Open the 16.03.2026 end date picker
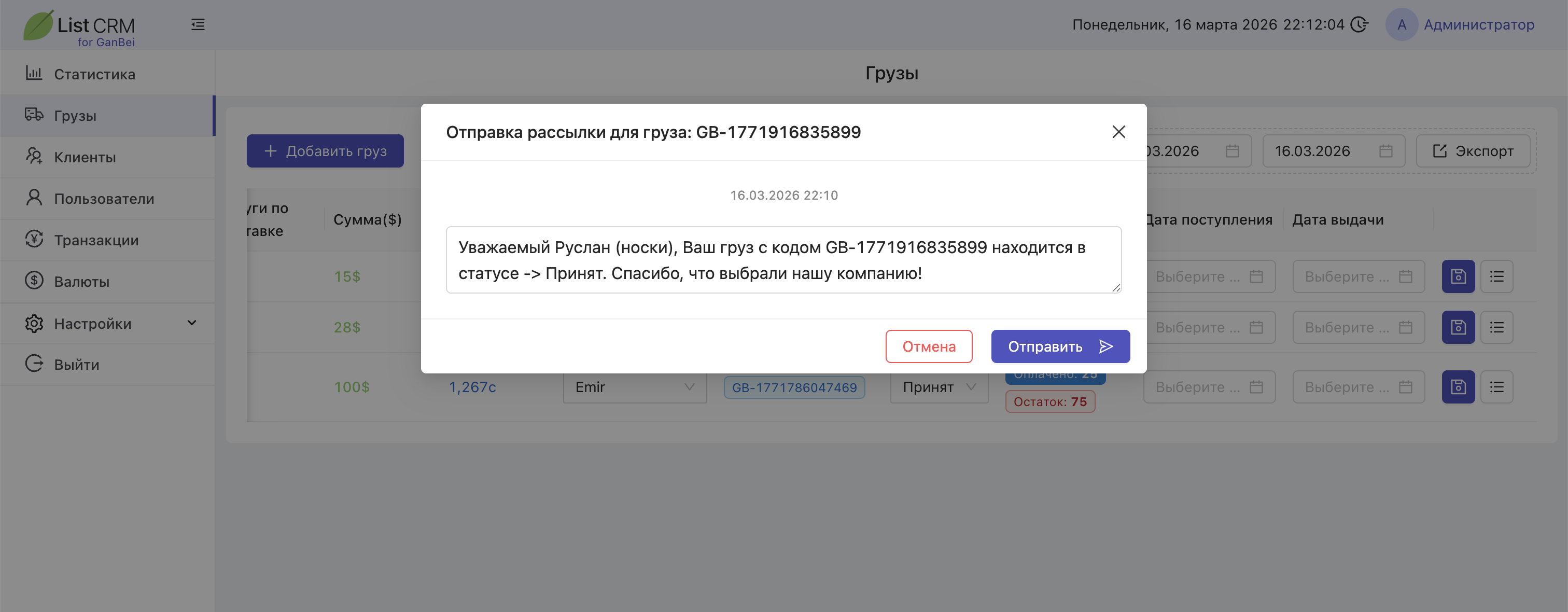The image size is (1568, 612). pos(1333,151)
